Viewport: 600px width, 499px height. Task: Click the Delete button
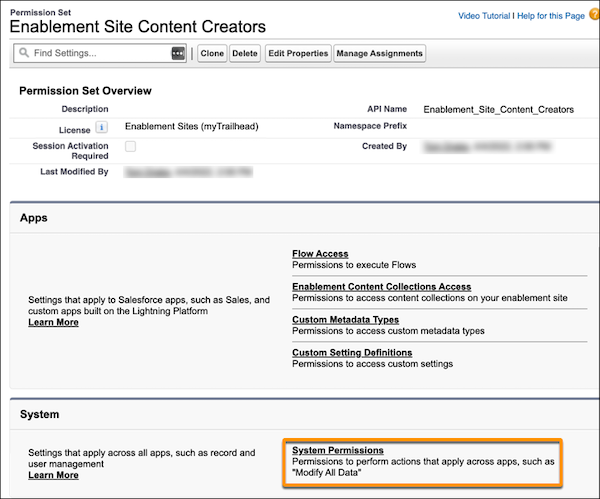[x=245, y=53]
